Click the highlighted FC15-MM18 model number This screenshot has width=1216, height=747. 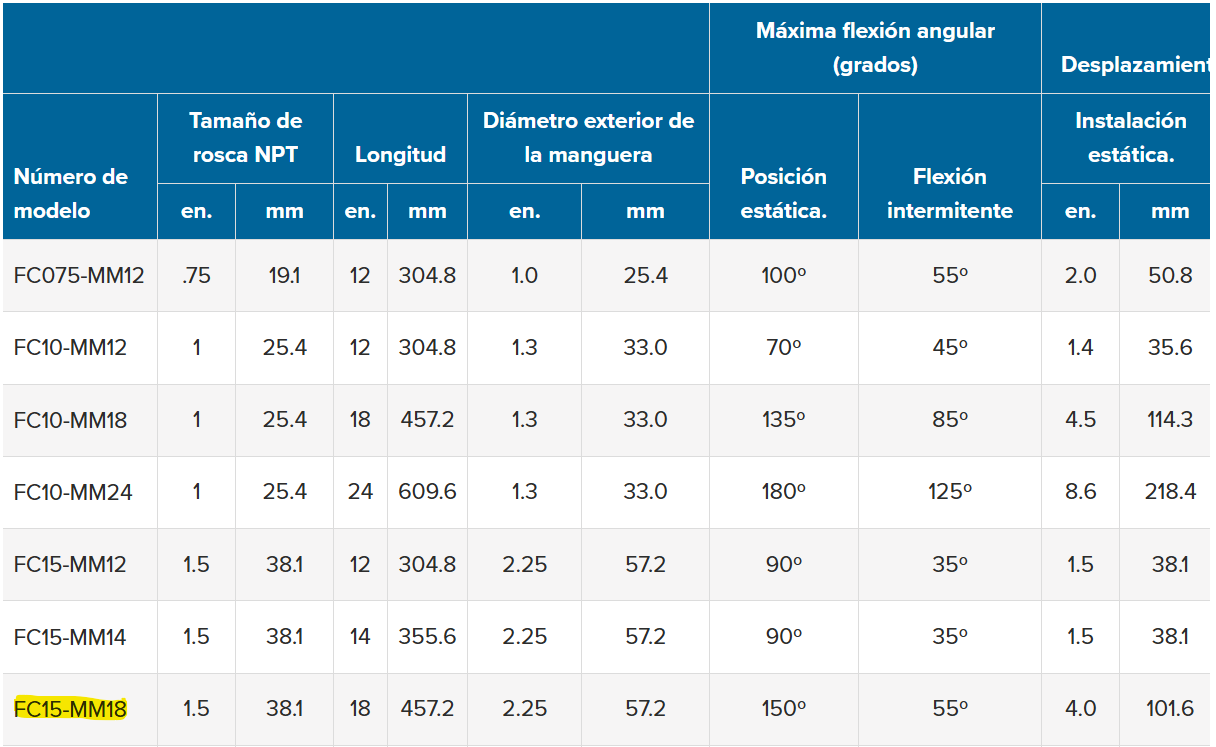pyautogui.click(x=70, y=709)
